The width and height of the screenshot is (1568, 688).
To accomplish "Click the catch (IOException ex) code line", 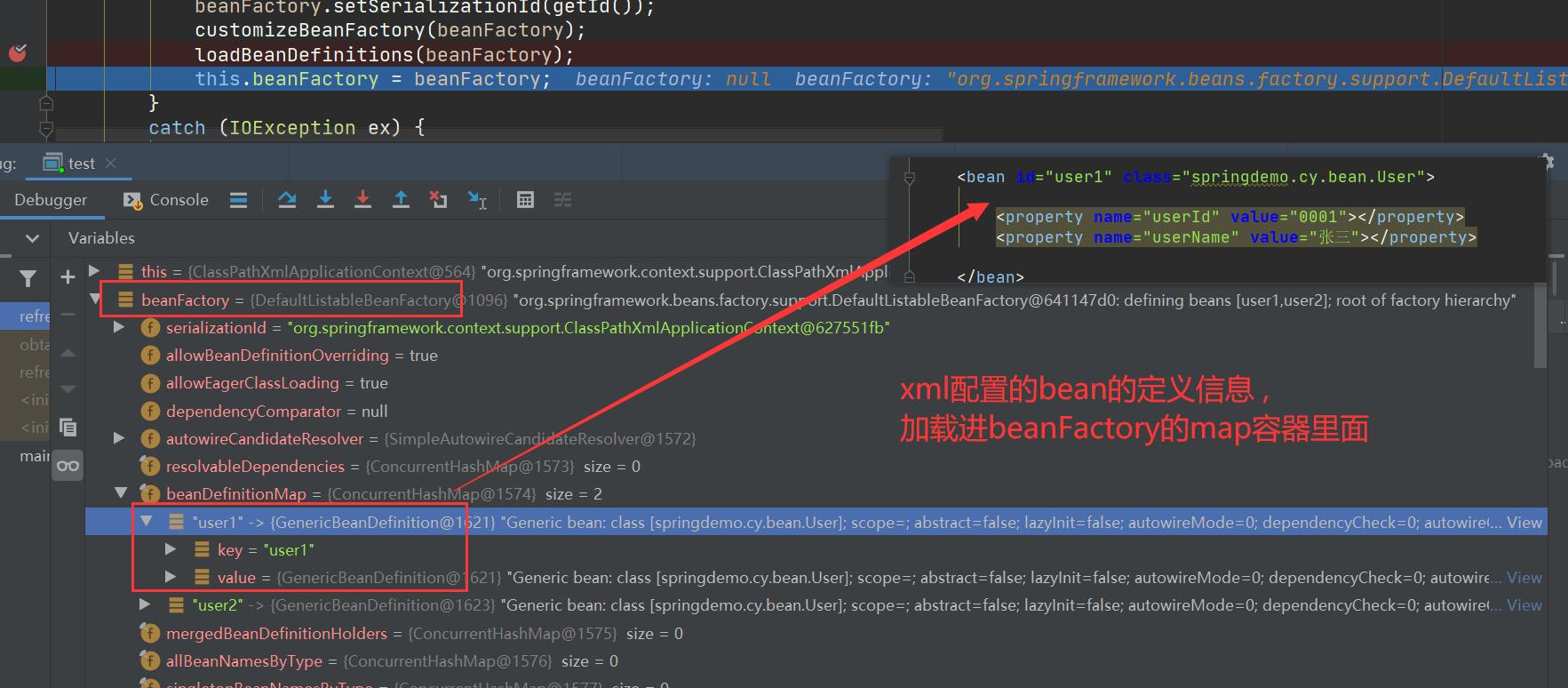I will 287,127.
